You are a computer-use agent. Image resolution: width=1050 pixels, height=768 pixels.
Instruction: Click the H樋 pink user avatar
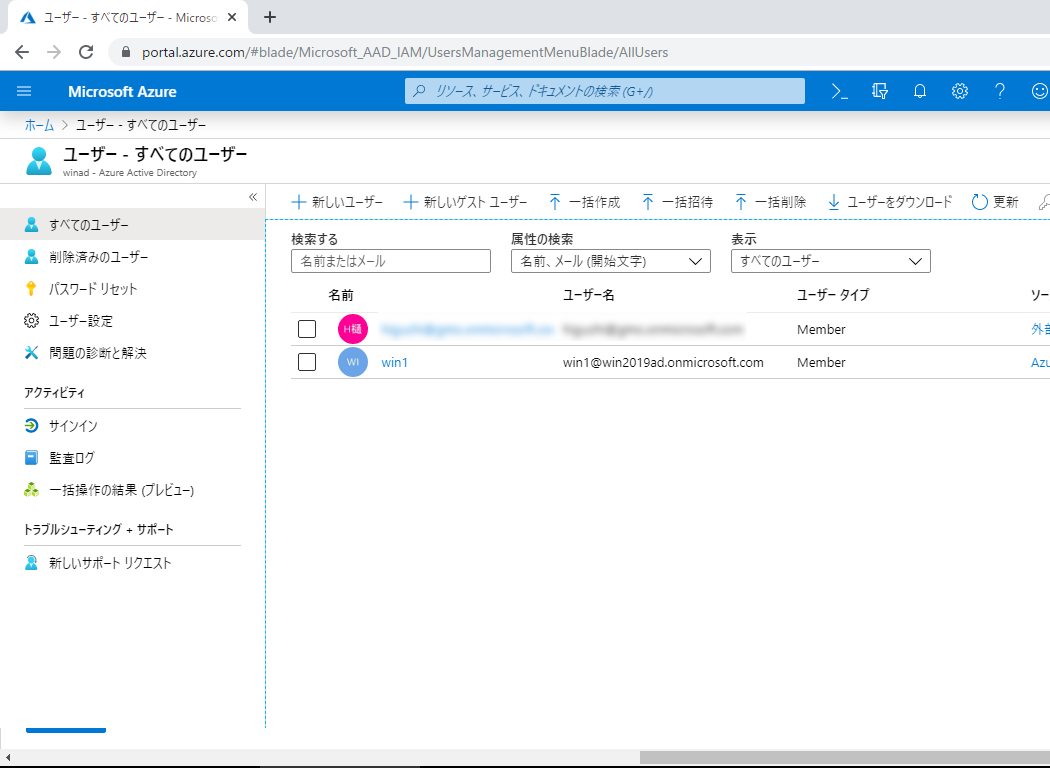pyautogui.click(x=353, y=329)
